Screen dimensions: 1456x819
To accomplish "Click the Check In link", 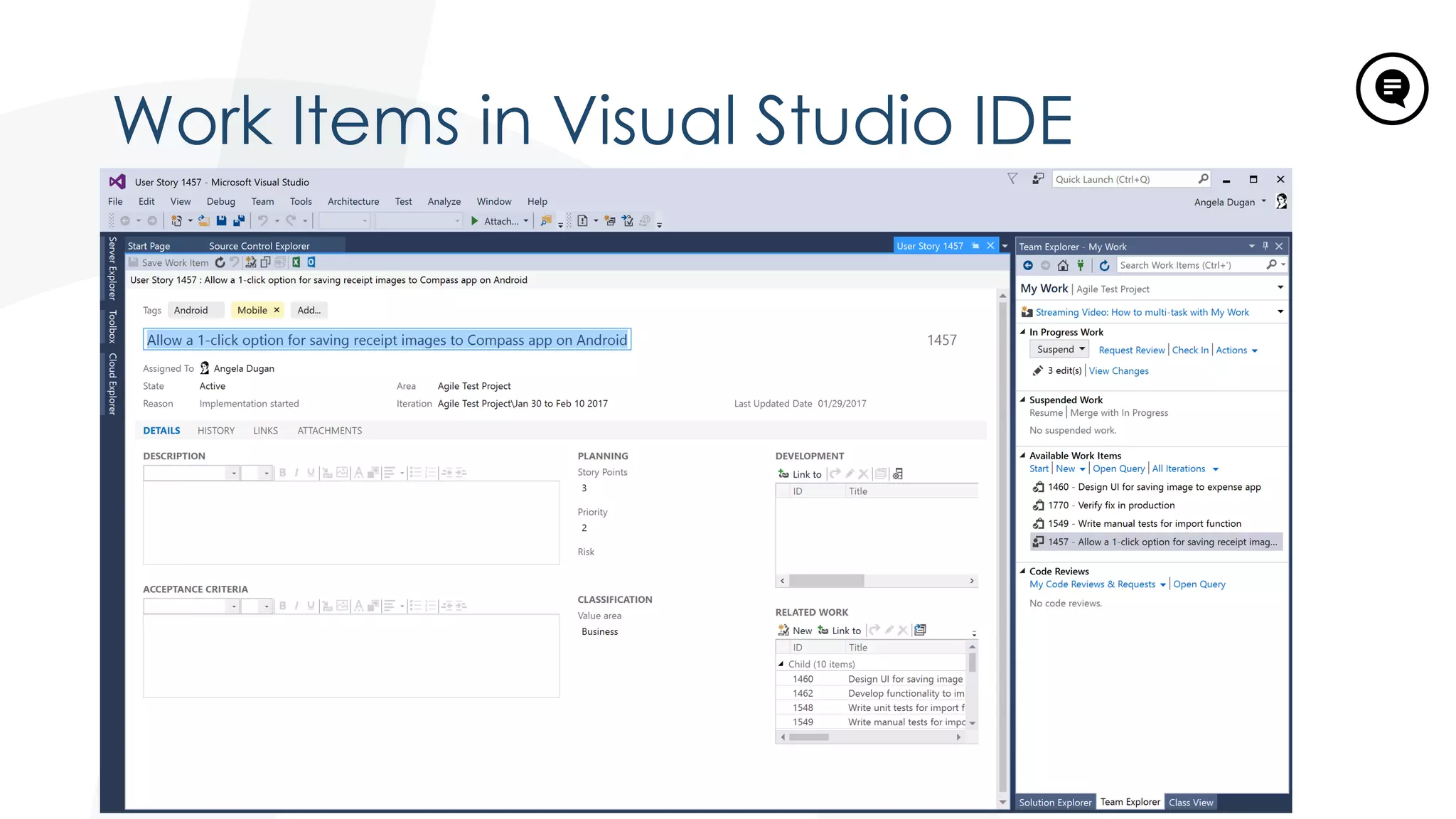I will click(x=1190, y=350).
